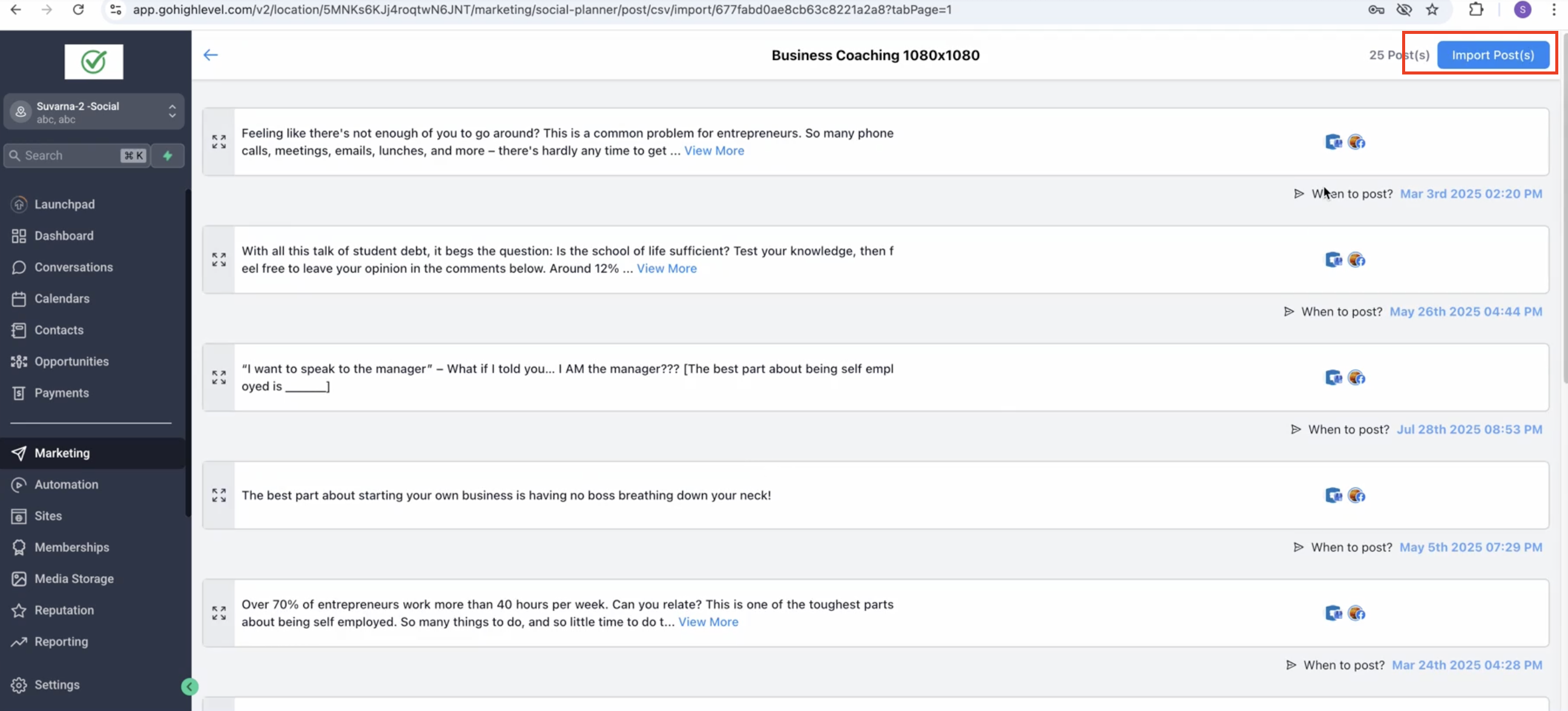Click the green lightning bolt quick actions icon

pyautogui.click(x=167, y=155)
